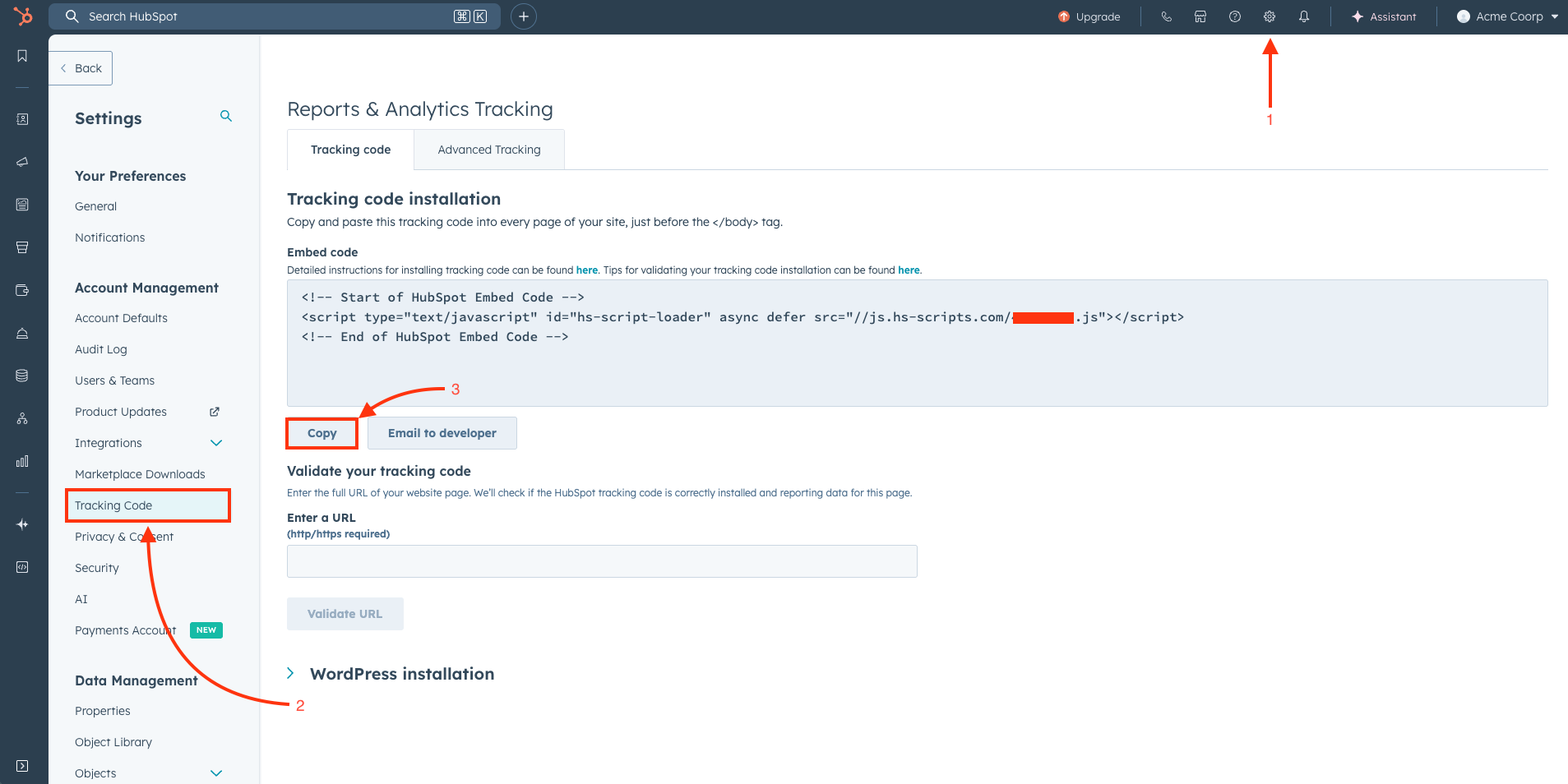Viewport: 1568px width, 784px height.
Task: Open the Assistant sparkle button
Action: pyautogui.click(x=1384, y=16)
